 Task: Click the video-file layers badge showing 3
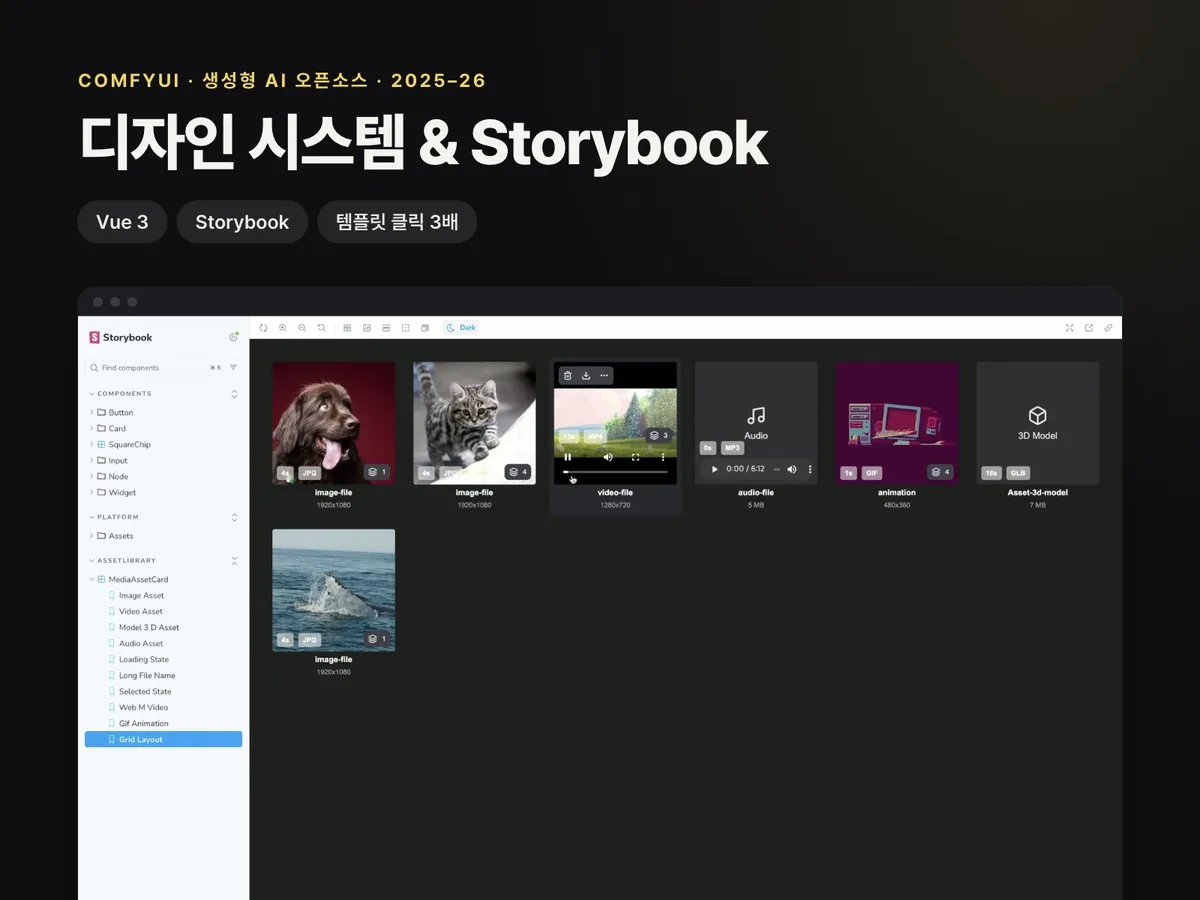[x=658, y=436]
